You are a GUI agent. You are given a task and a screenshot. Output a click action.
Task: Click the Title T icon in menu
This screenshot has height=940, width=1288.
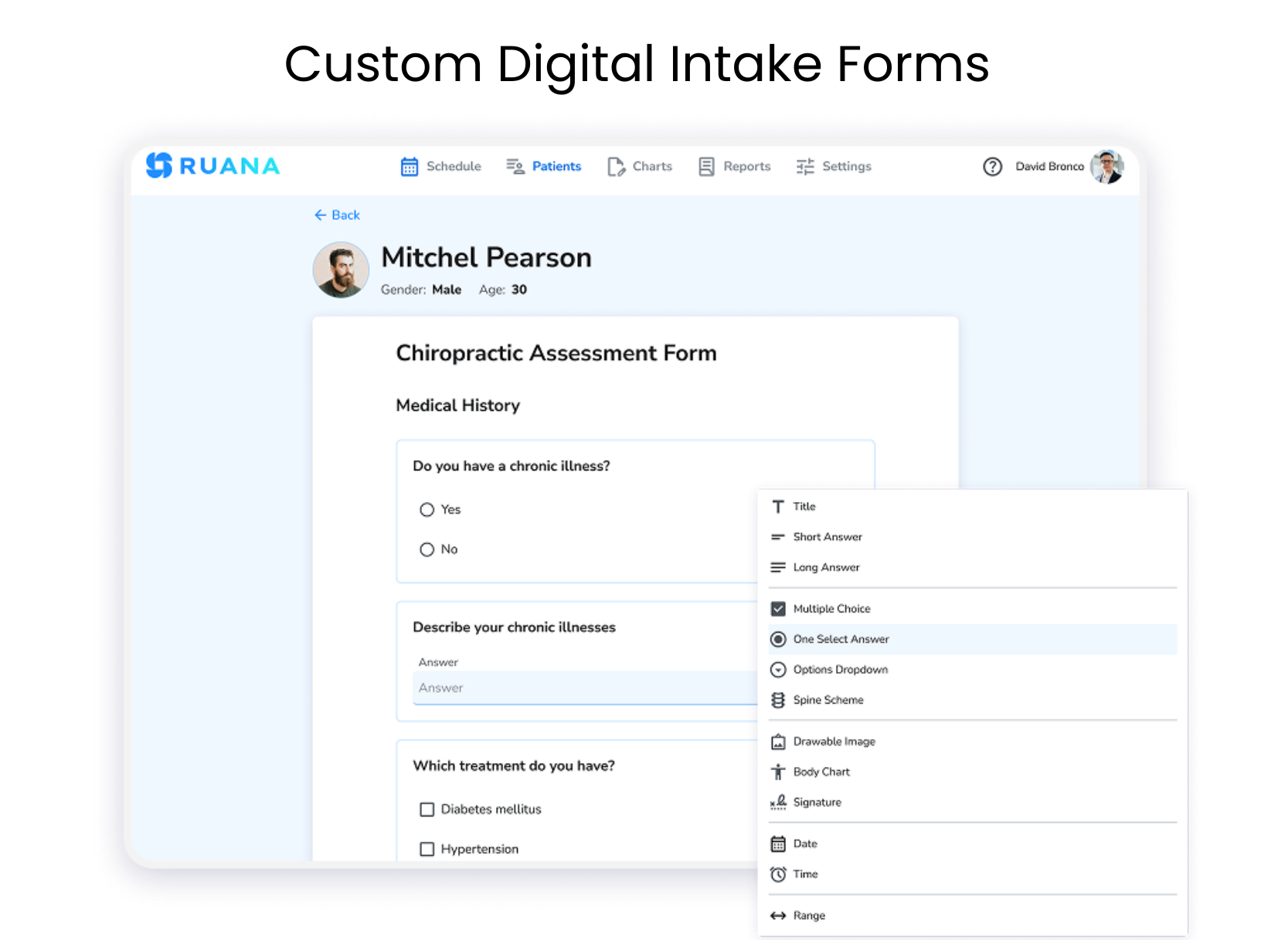coord(778,507)
